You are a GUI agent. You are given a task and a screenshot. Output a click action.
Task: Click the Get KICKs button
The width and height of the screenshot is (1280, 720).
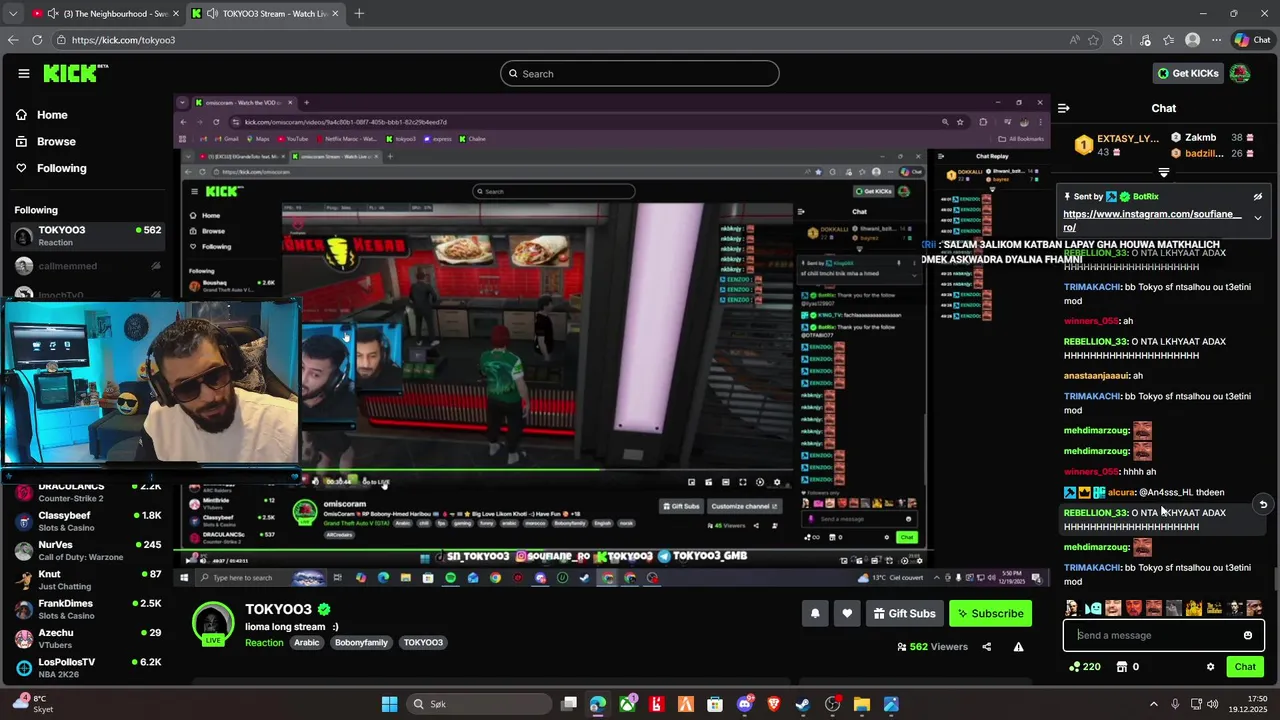tap(1188, 73)
